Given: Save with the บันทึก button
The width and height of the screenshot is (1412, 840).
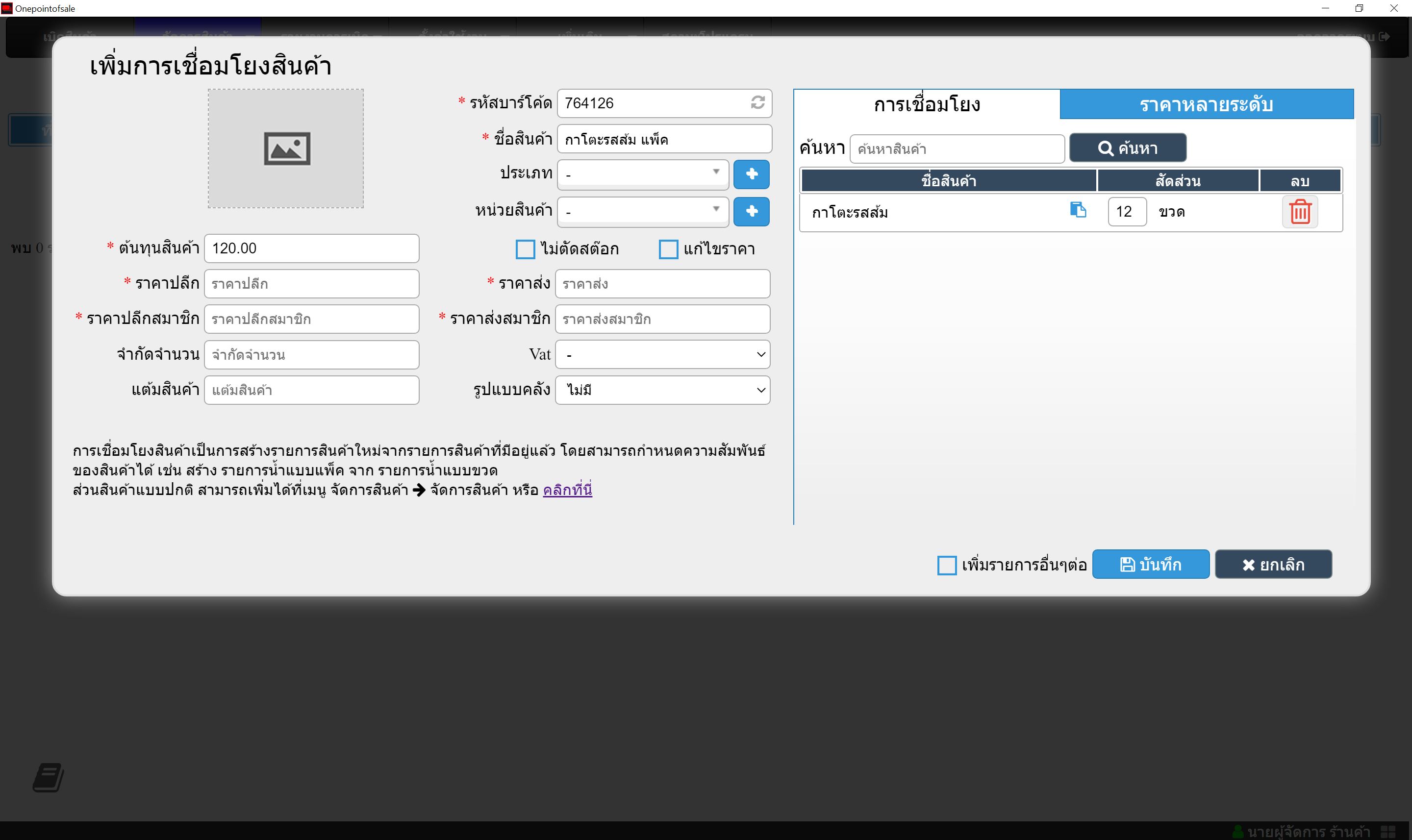Looking at the screenshot, I should [x=1150, y=565].
